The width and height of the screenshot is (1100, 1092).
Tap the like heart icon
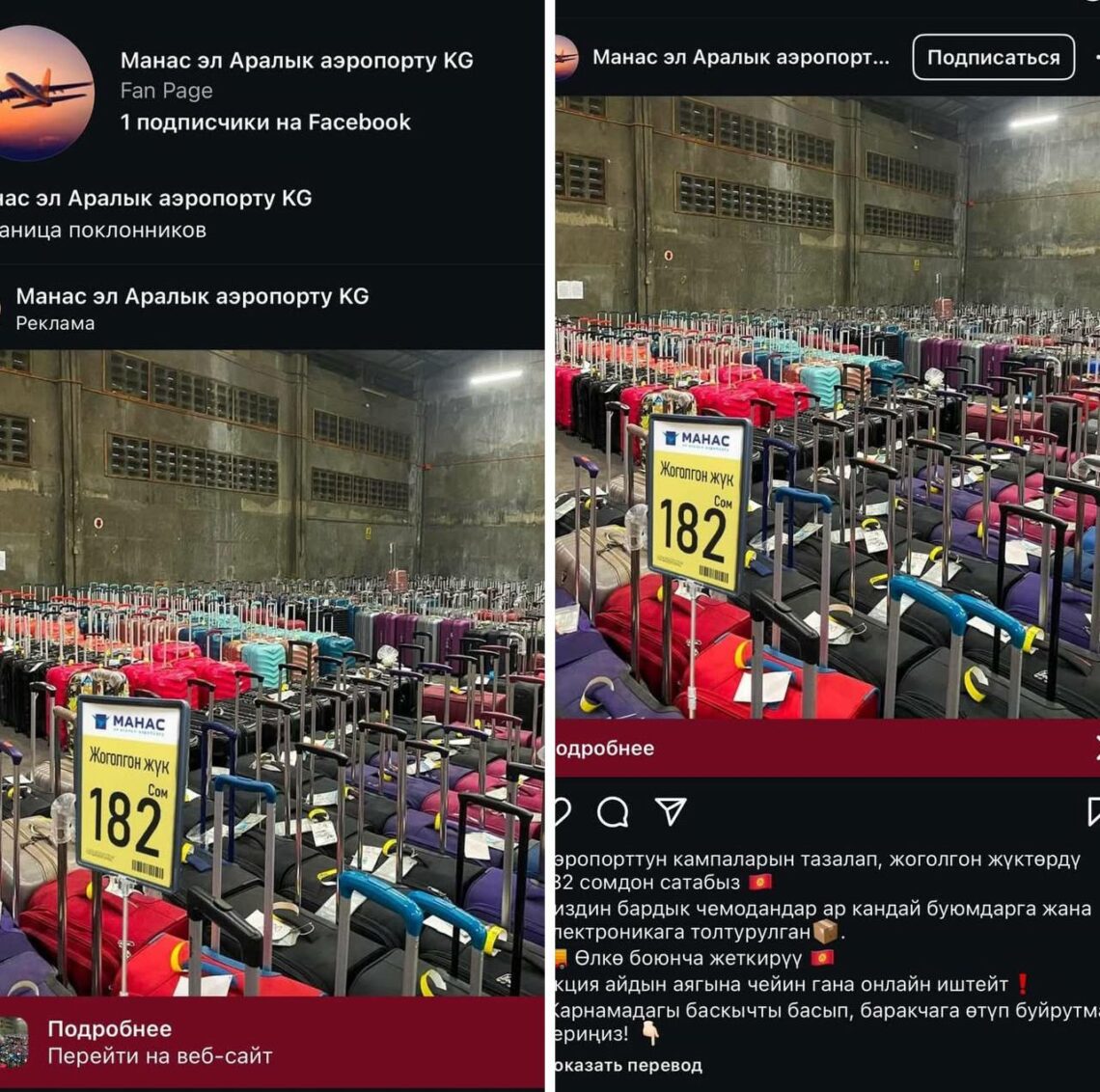click(562, 811)
